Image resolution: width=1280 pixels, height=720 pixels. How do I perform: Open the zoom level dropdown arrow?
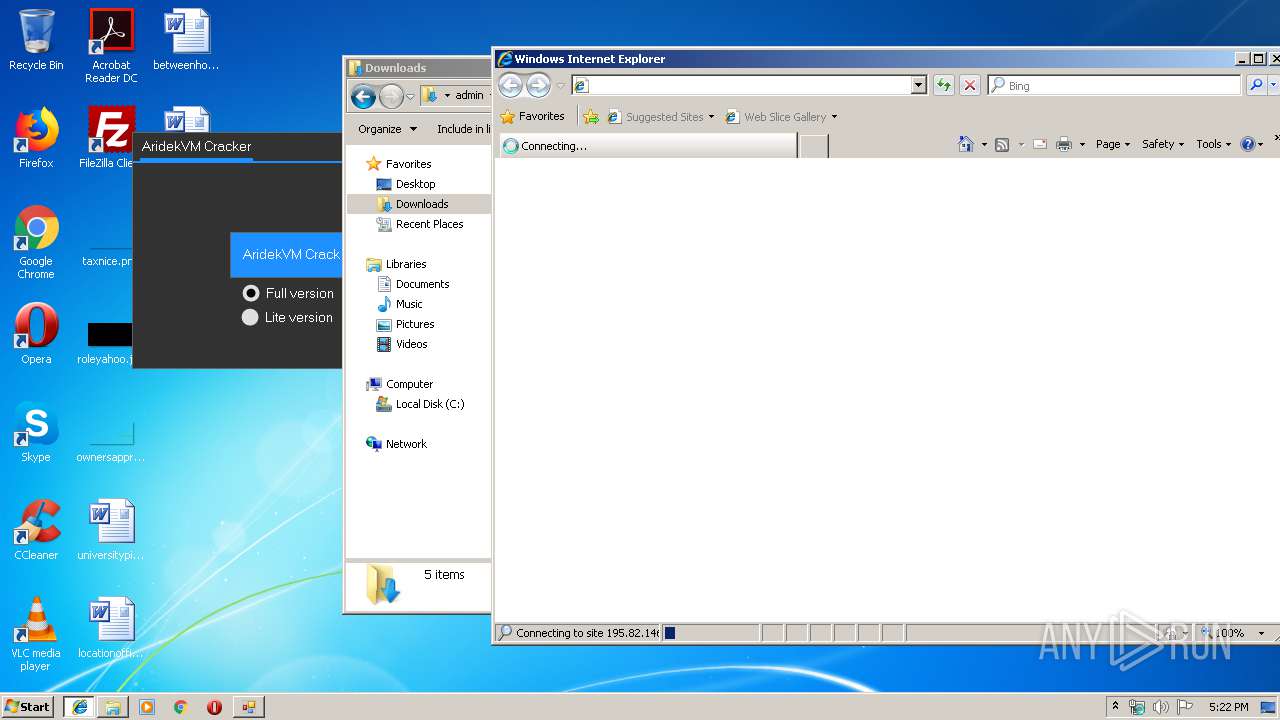click(1261, 633)
